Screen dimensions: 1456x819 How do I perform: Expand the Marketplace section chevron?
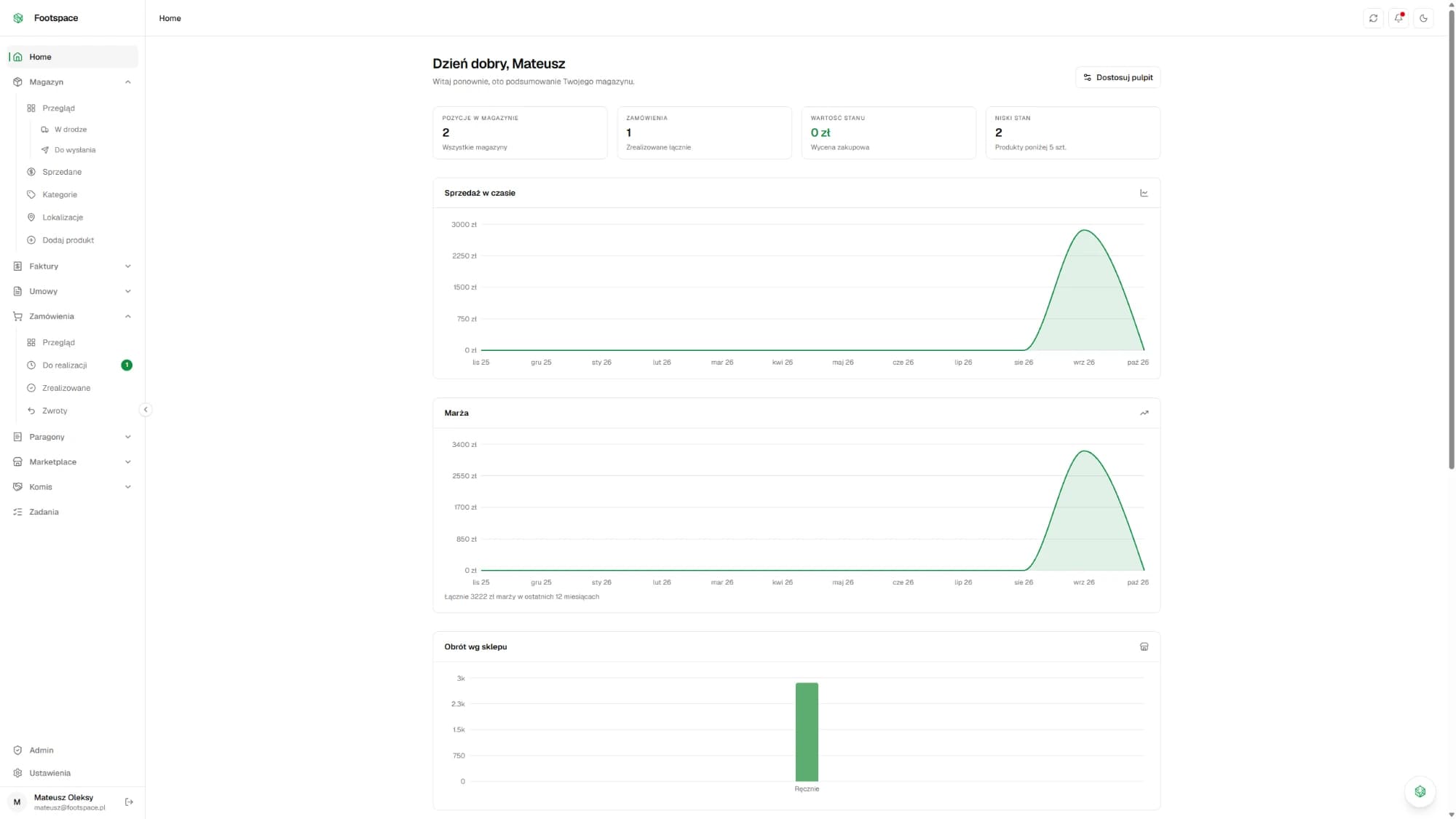(128, 462)
